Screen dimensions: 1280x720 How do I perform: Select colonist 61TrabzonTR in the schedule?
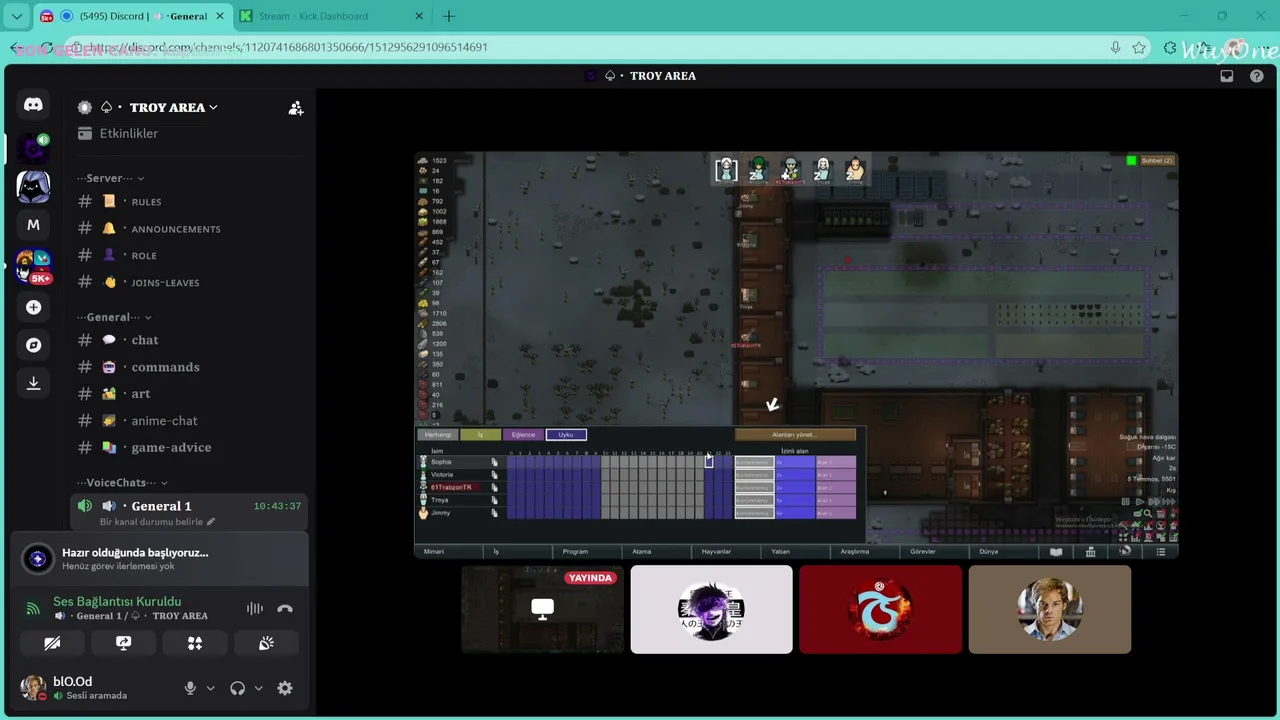(451, 488)
